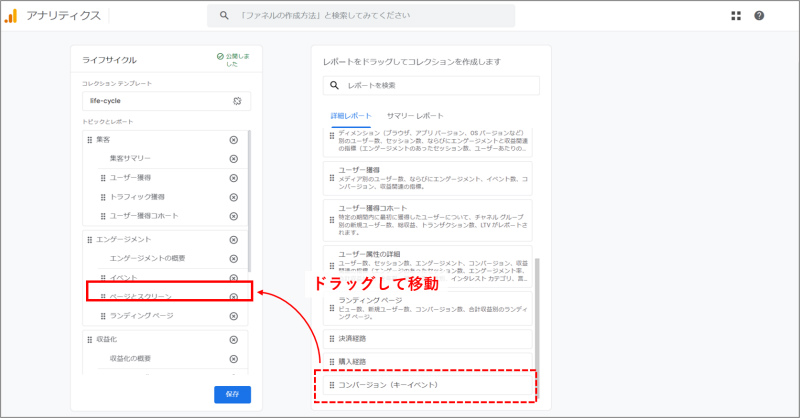This screenshot has height=418, width=800.
Task: Click the drag handle of 集客 topic
Action: 90,140
